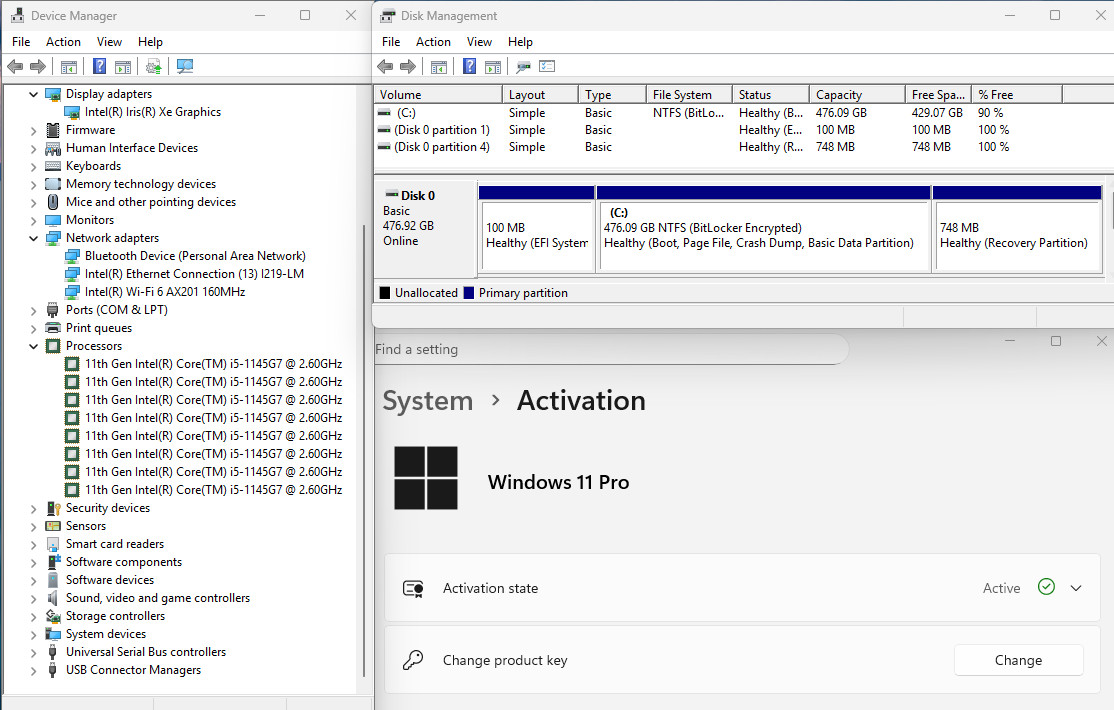The height and width of the screenshot is (710, 1114).
Task: Click Change button for product key
Action: coord(1018,660)
